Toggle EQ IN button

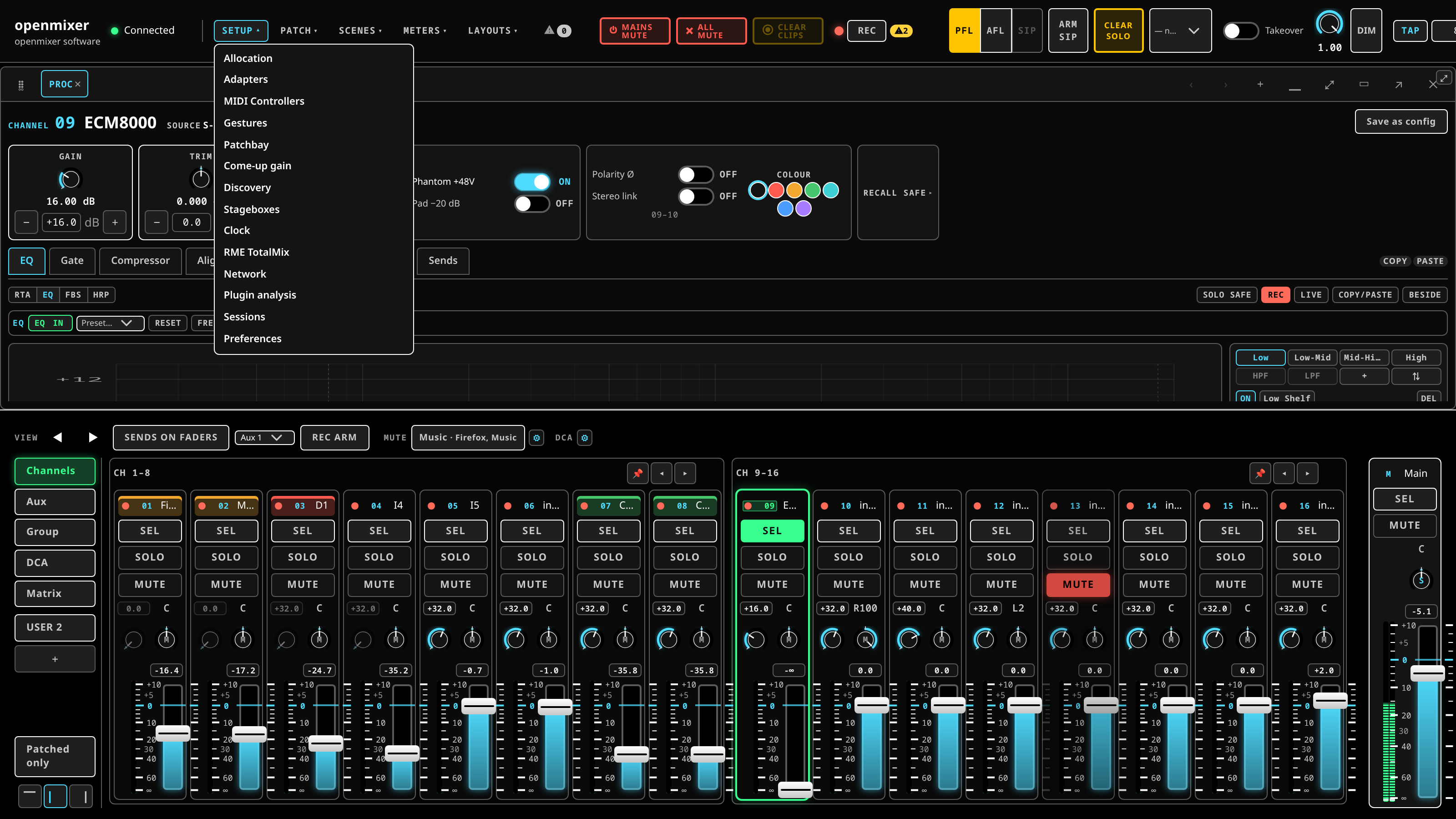50,323
